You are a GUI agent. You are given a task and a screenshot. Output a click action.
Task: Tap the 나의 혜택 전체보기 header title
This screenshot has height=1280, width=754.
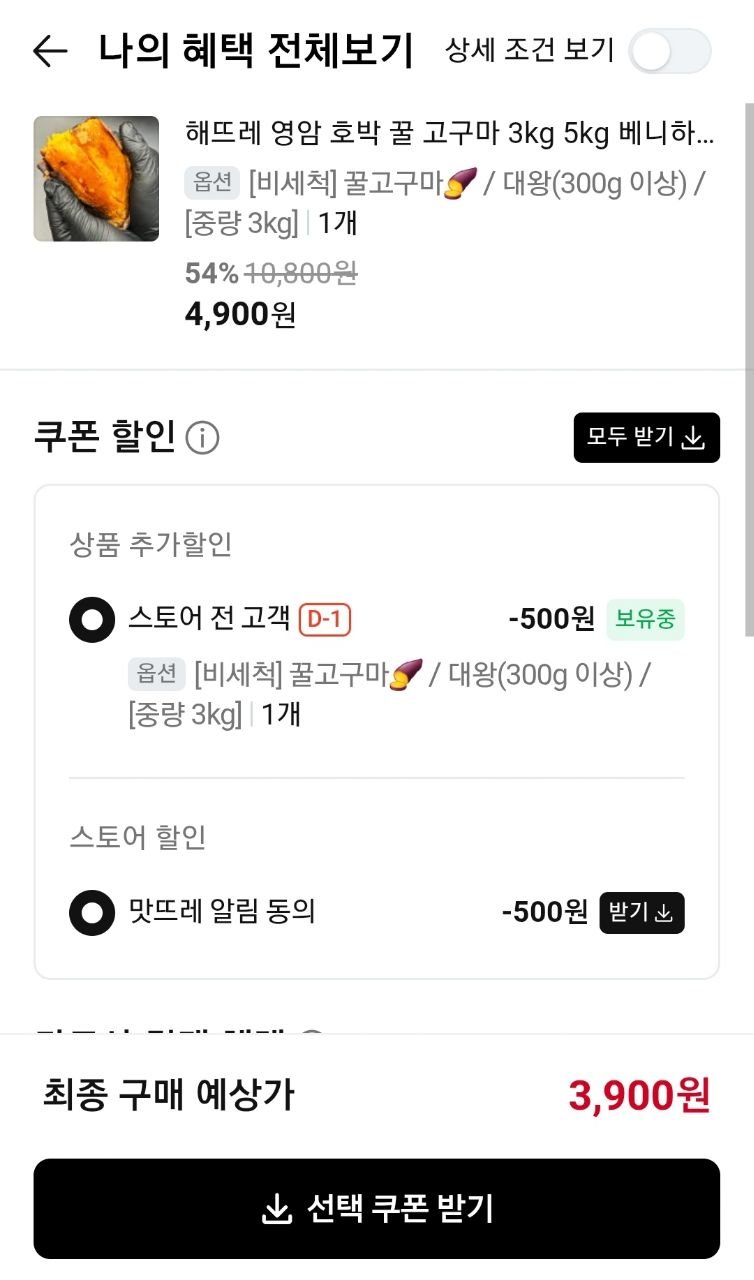[x=256, y=51]
